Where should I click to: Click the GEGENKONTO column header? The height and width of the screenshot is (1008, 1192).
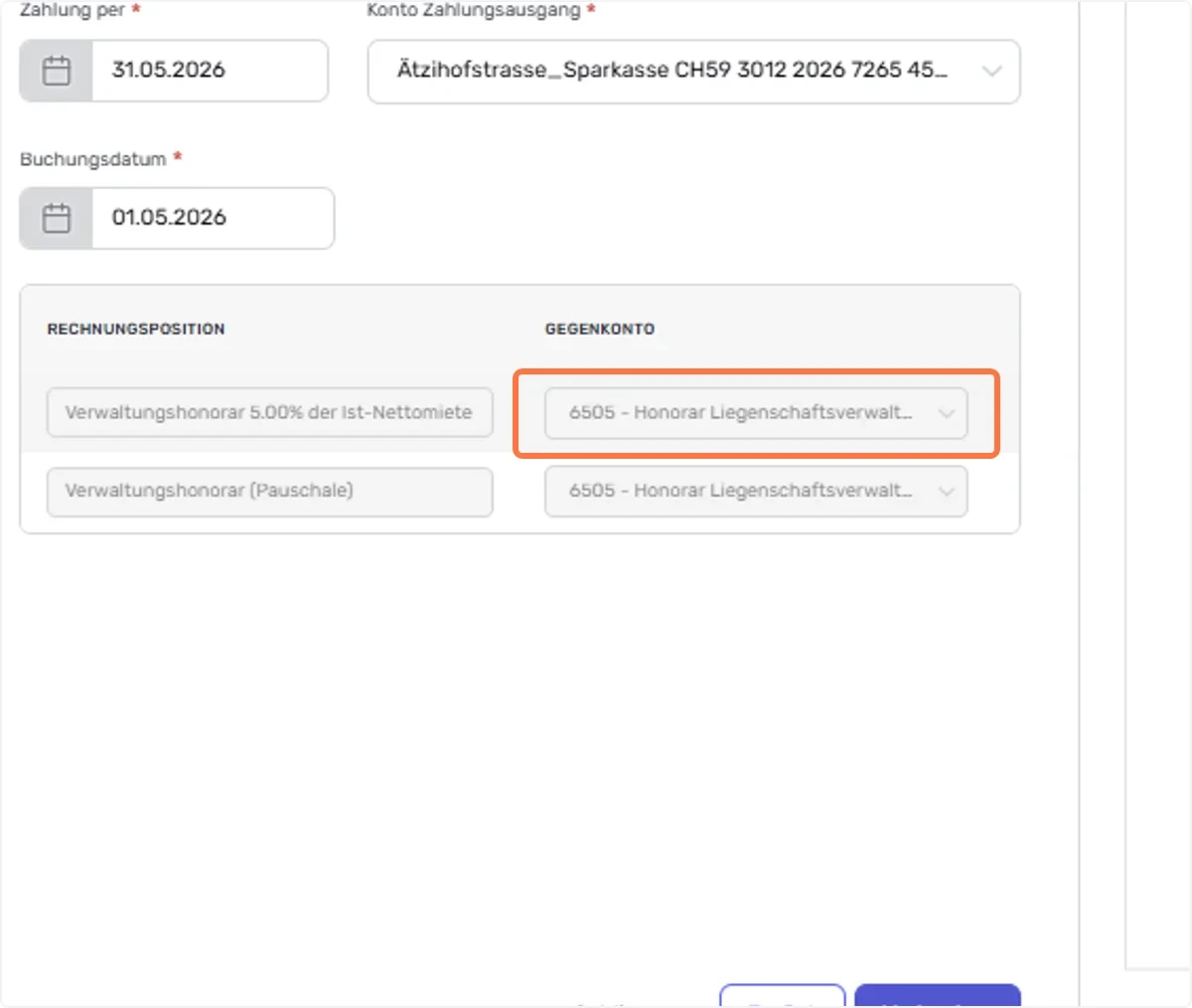[600, 329]
